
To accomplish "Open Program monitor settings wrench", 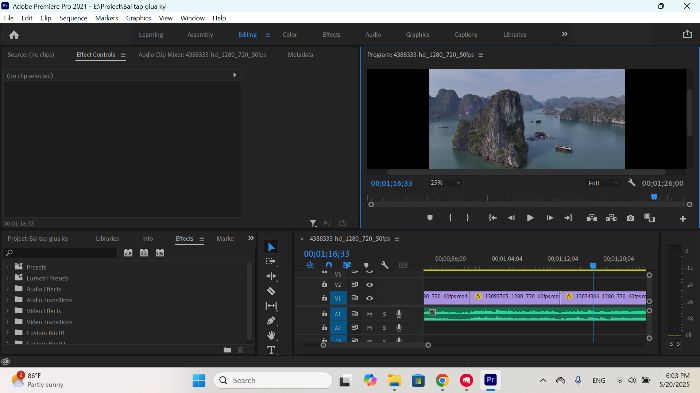I will 631,183.
